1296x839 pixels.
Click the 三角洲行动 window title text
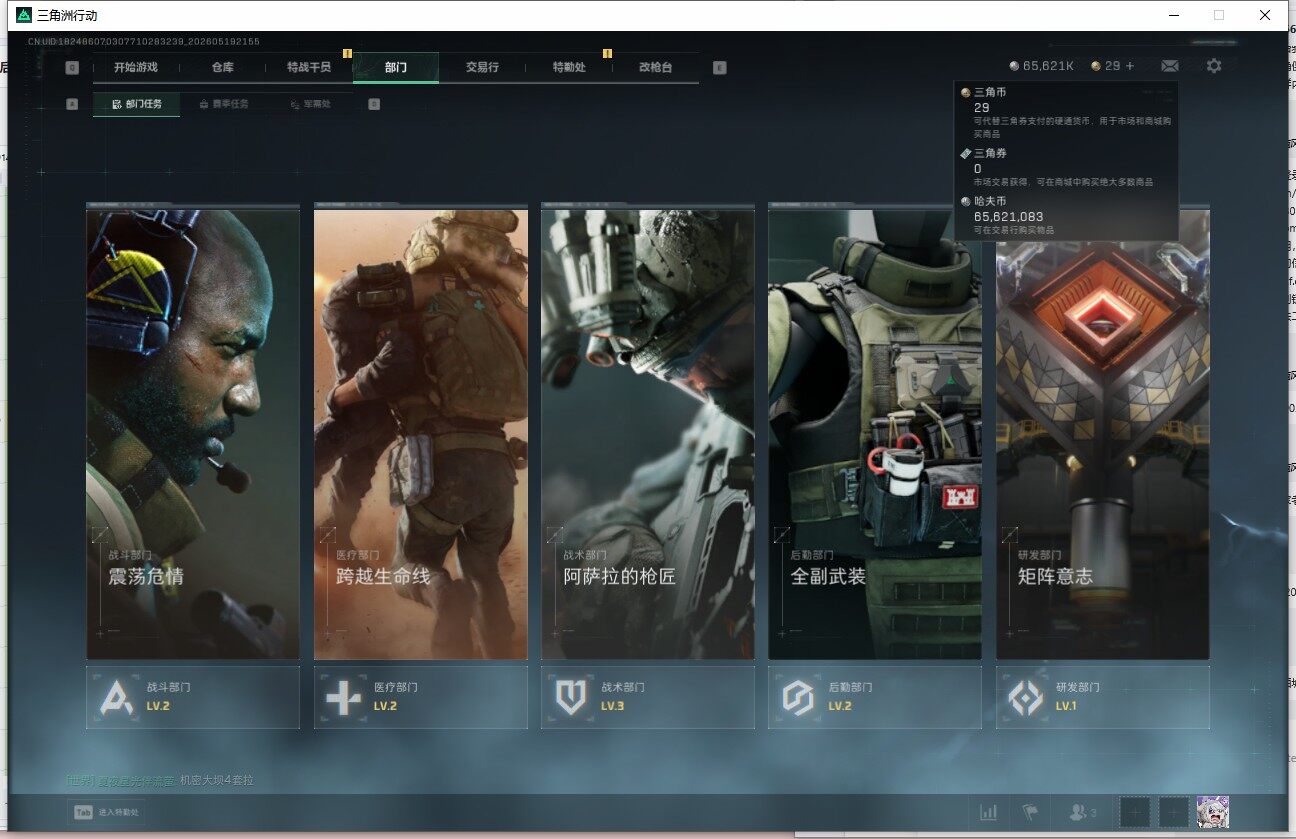pos(67,16)
